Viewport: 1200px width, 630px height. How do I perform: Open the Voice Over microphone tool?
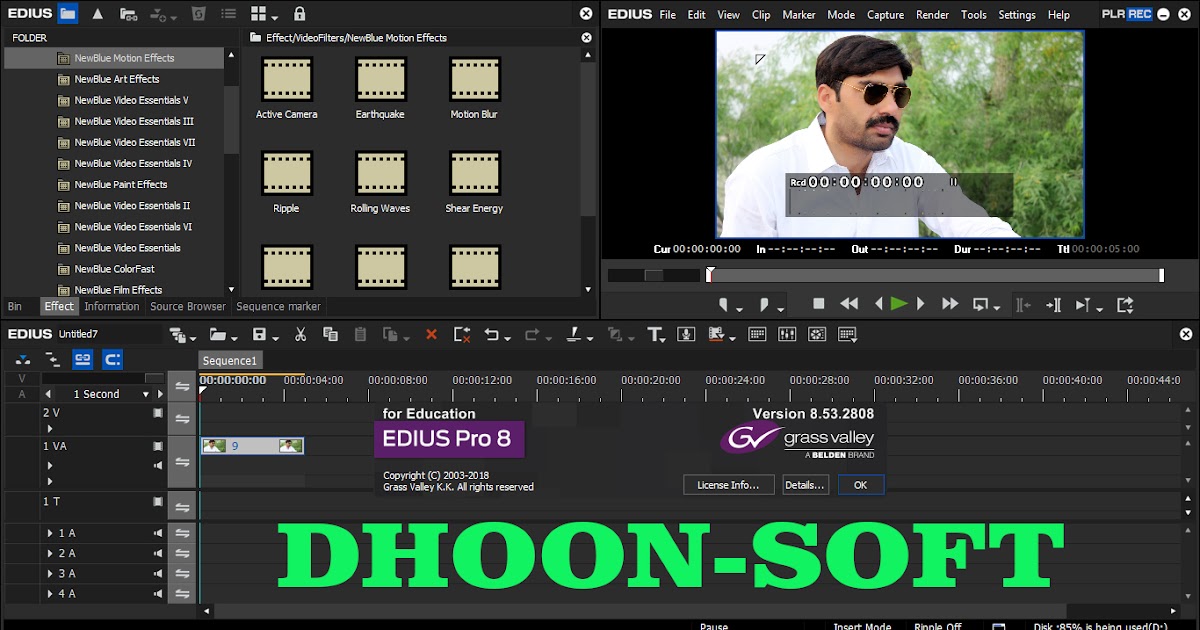686,334
